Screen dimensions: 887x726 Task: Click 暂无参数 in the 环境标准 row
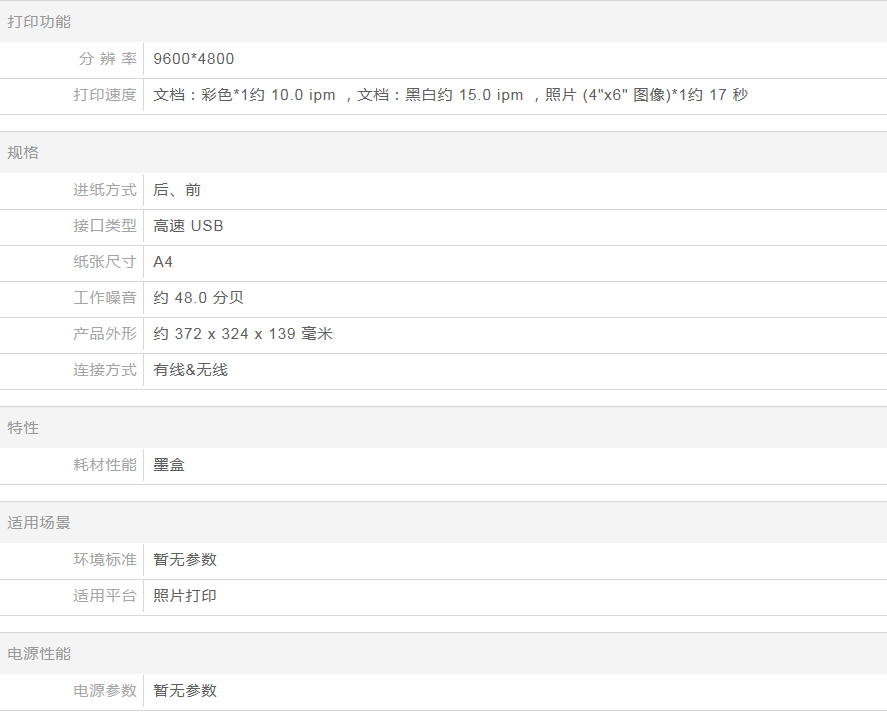[185, 560]
